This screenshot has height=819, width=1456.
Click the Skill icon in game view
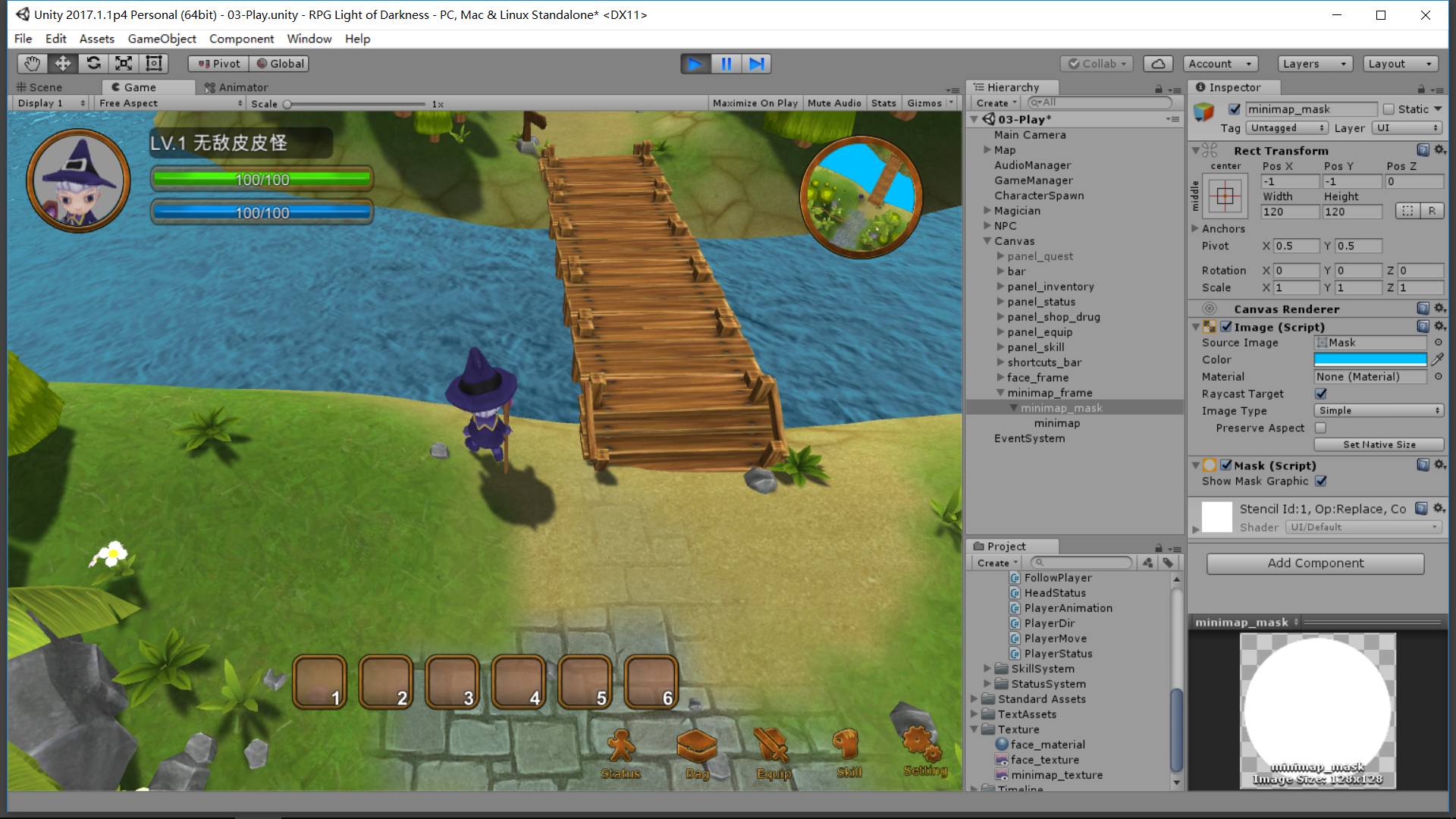pyautogui.click(x=847, y=753)
